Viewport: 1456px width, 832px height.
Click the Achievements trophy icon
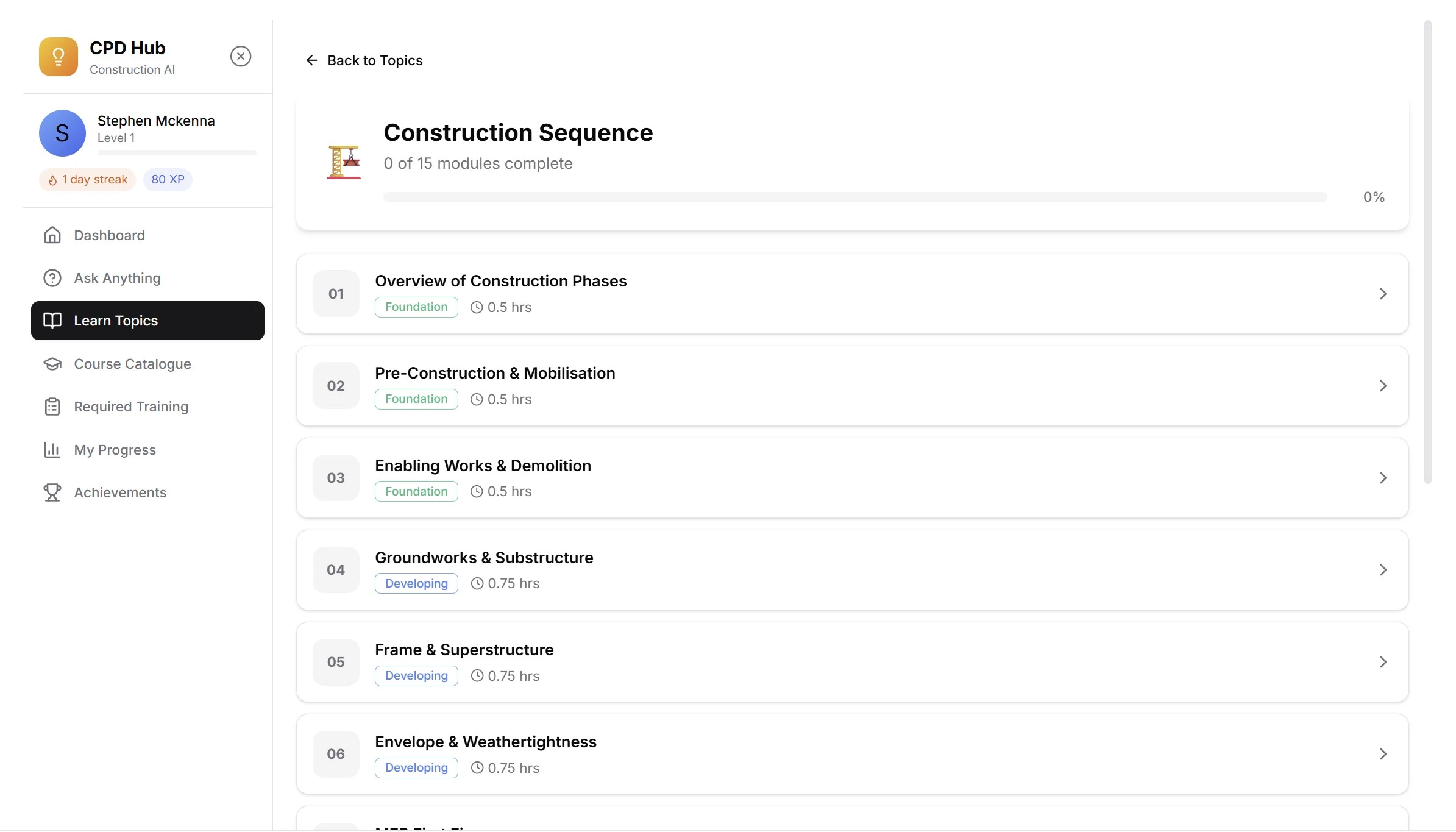(52, 492)
